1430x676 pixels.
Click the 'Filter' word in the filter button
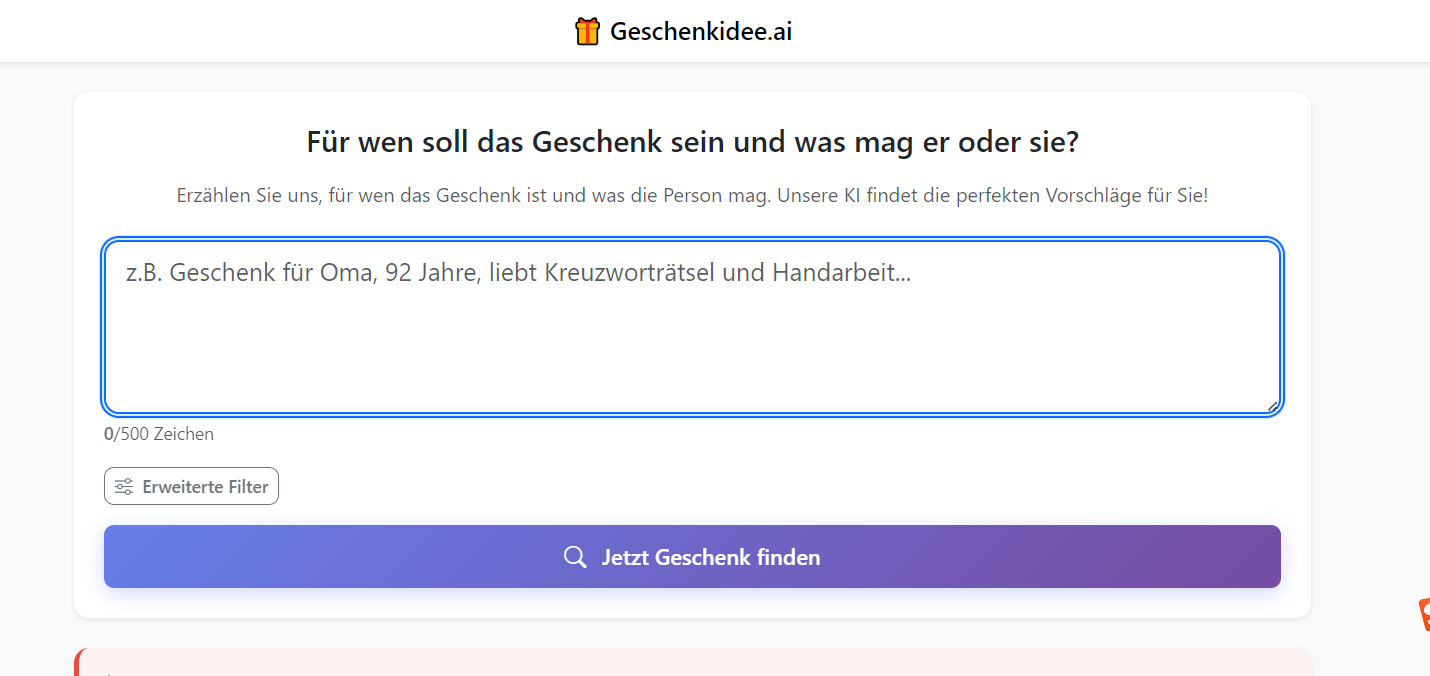(x=247, y=487)
